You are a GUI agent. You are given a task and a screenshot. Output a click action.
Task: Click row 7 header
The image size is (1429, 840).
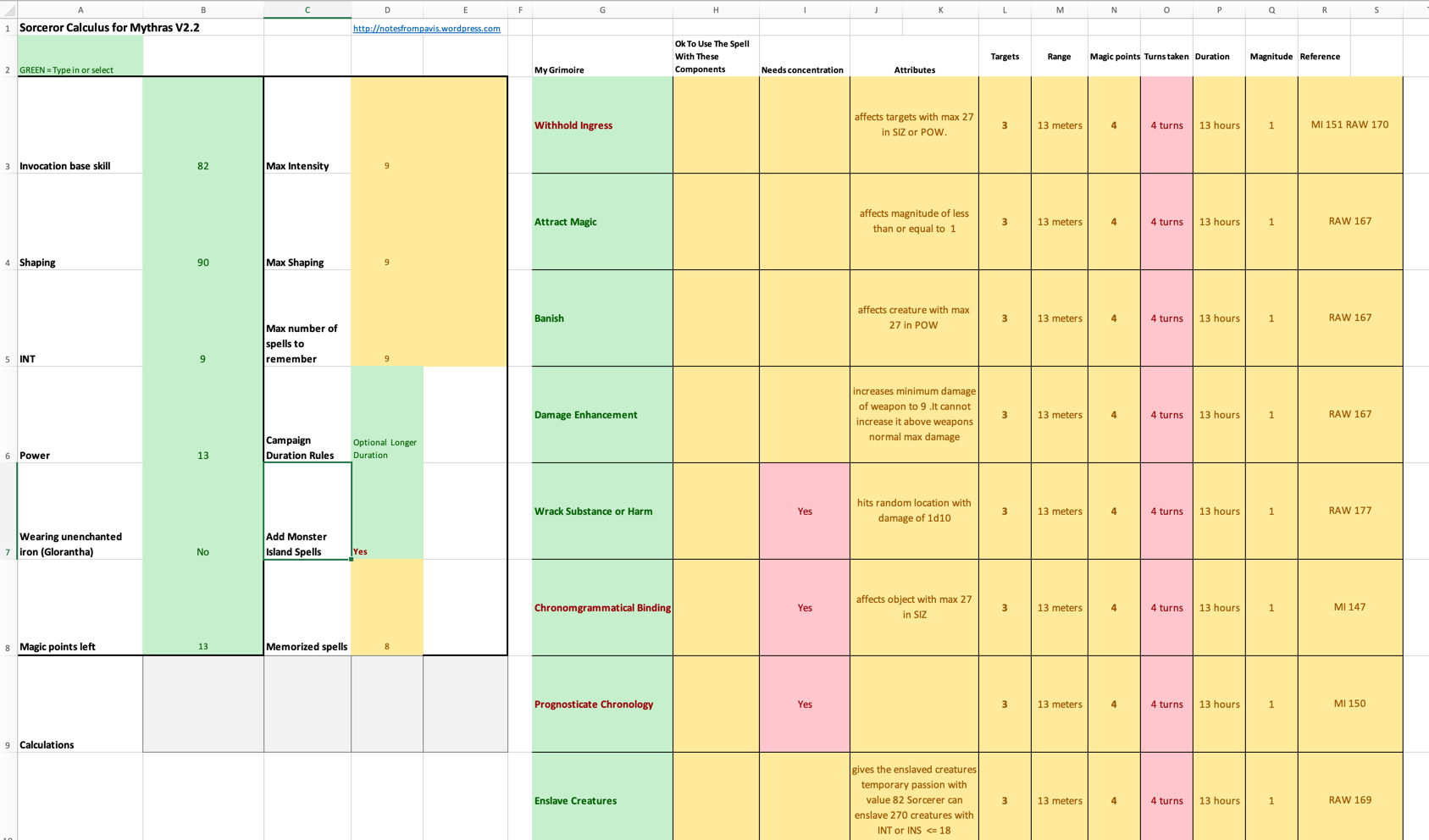pos(8,552)
